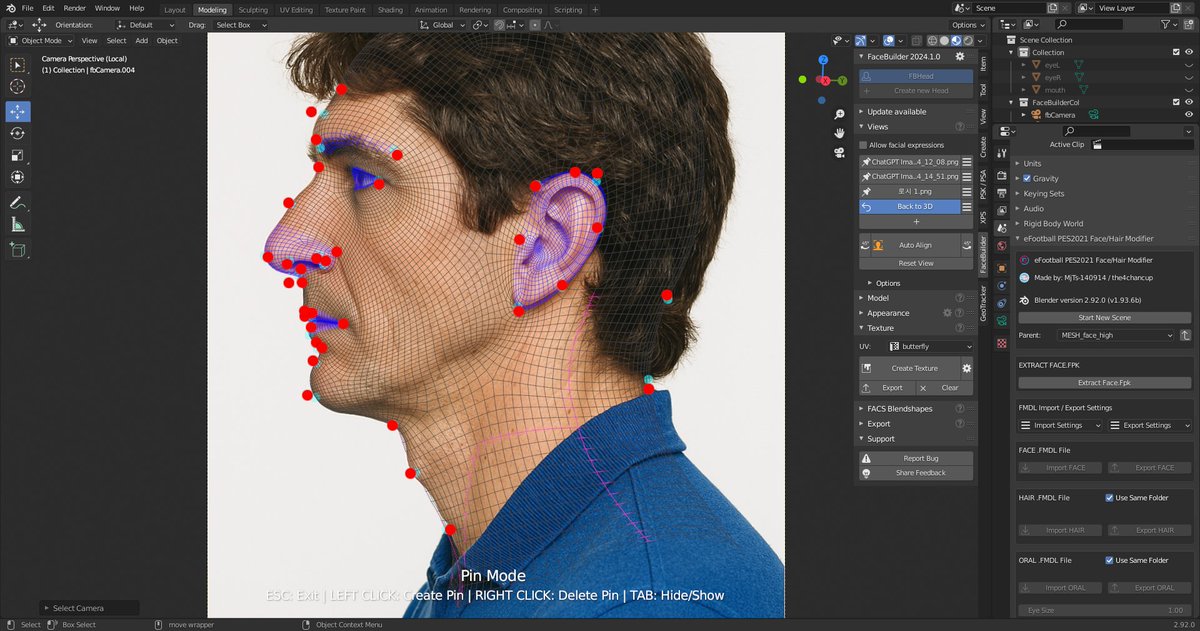Hide Collection using its eye icon
The image size is (1200, 631).
click(x=1189, y=52)
